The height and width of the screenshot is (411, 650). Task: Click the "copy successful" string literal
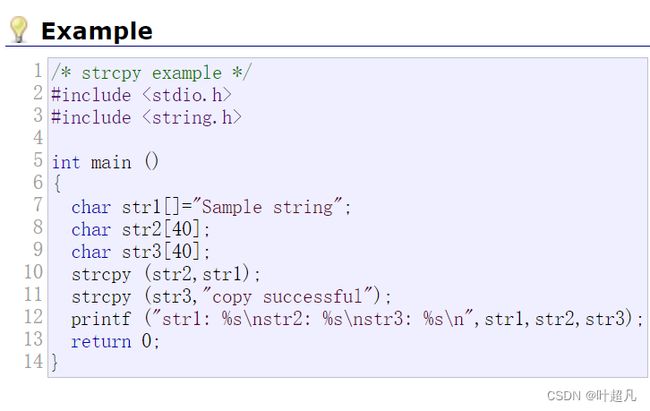289,296
